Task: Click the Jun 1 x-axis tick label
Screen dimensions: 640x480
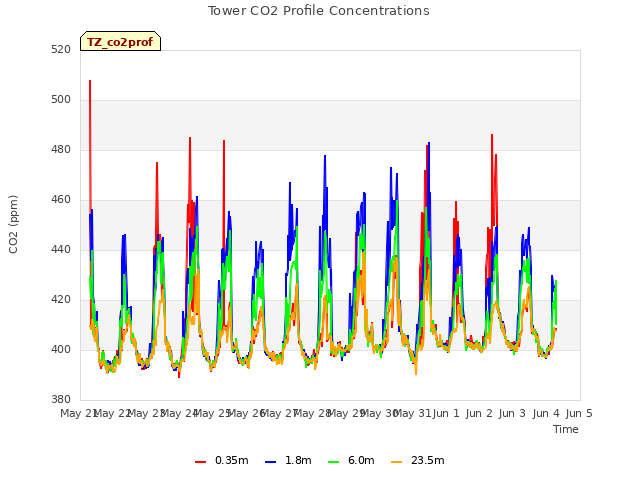Action: pos(446,413)
